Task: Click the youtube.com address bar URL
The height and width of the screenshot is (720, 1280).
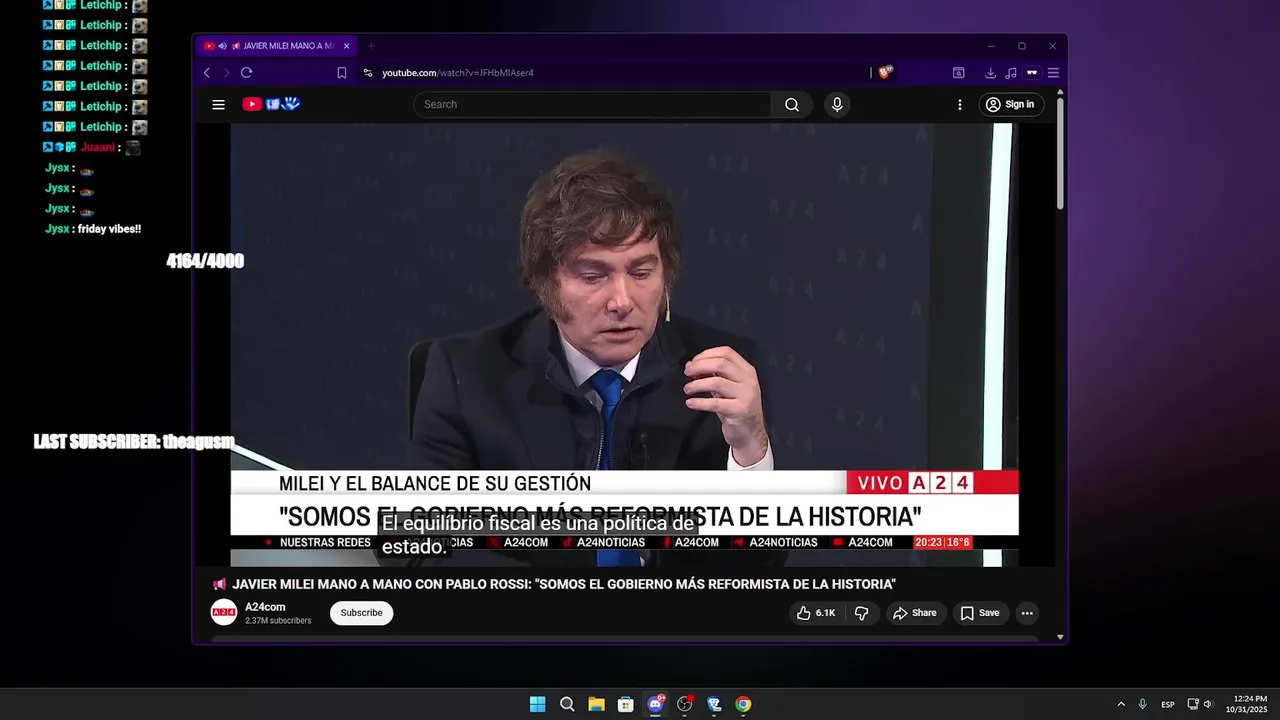Action: click(x=458, y=73)
